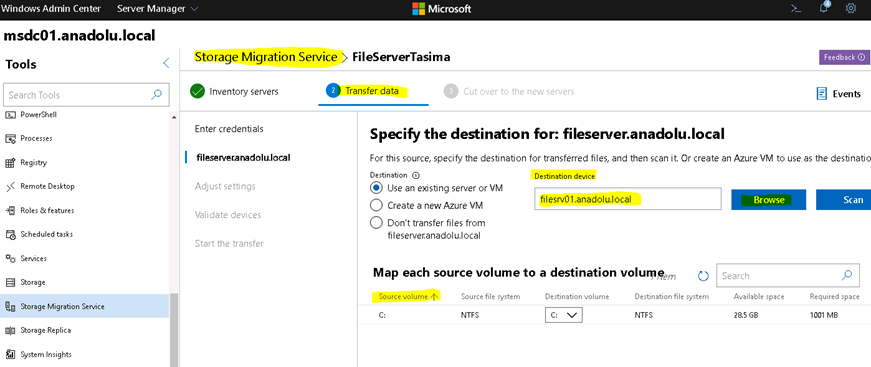This screenshot has height=367, width=871.
Task: Select Create a new Azure VM option
Action: click(427, 205)
